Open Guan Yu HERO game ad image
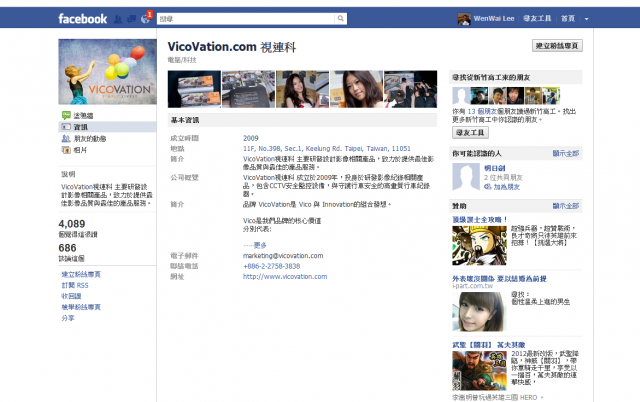640x402 pixels. pos(479,371)
